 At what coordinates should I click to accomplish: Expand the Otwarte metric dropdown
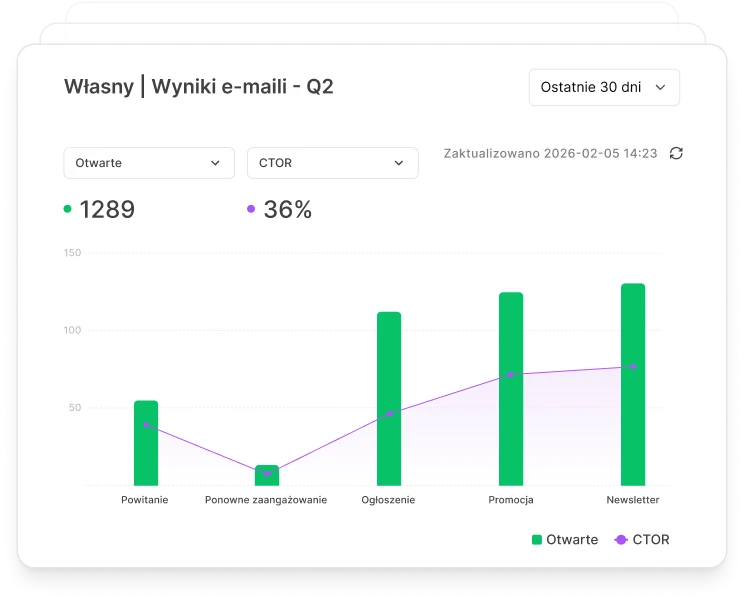pos(148,163)
